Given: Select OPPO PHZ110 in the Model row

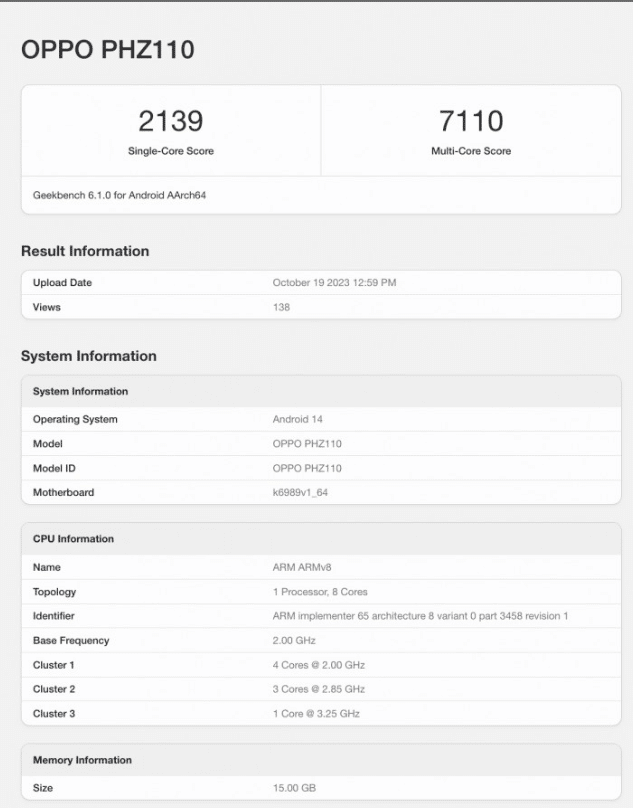Looking at the screenshot, I should click(307, 444).
